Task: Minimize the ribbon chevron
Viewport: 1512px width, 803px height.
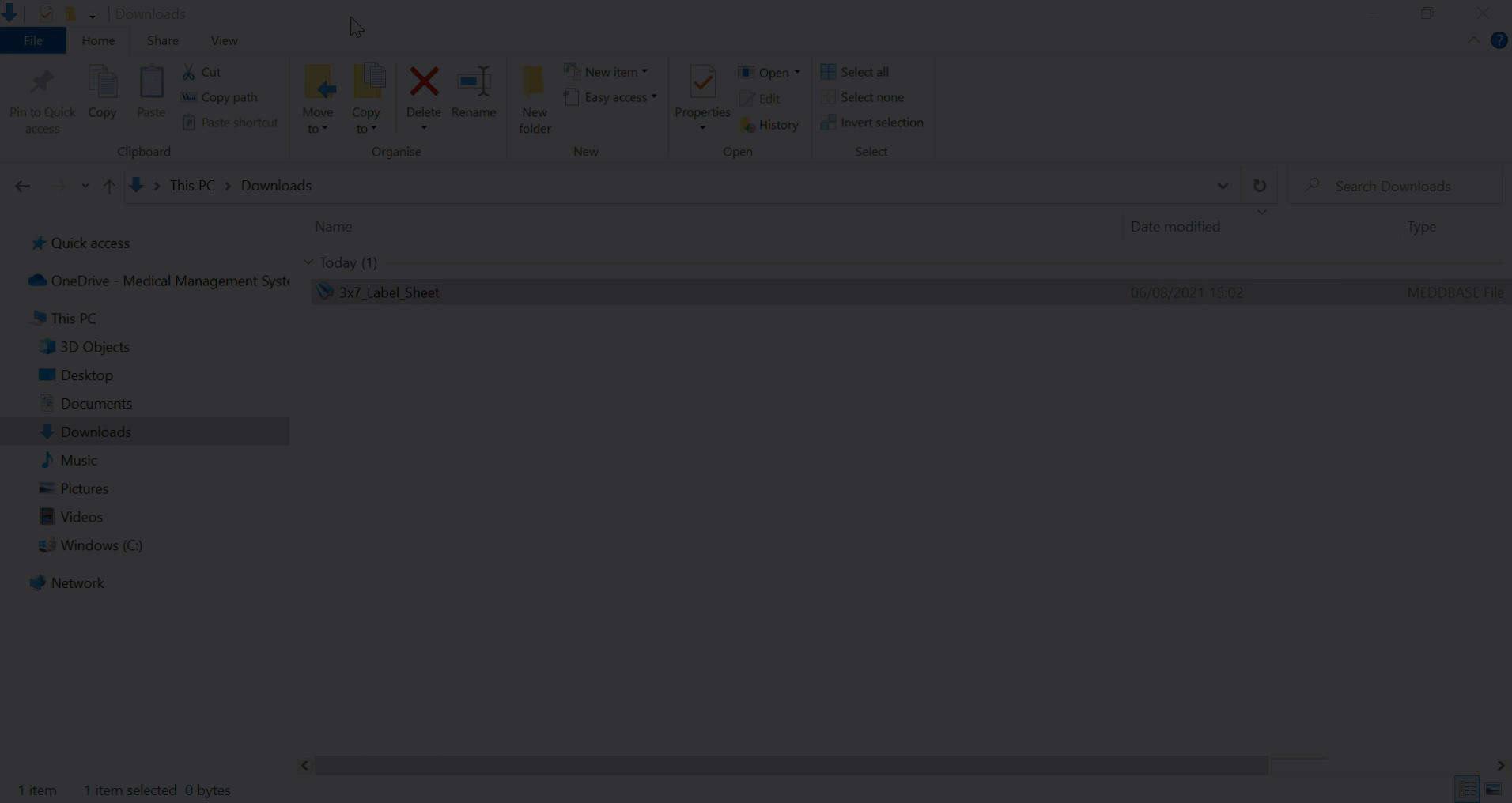Action: (x=1473, y=40)
